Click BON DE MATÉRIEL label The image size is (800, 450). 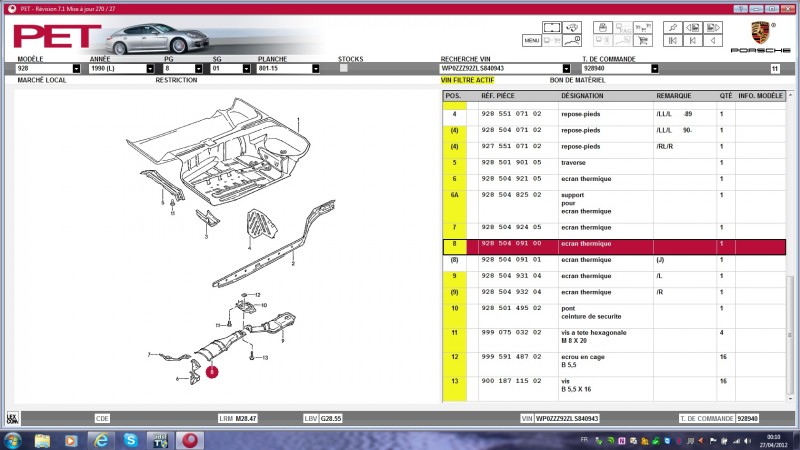pos(577,80)
